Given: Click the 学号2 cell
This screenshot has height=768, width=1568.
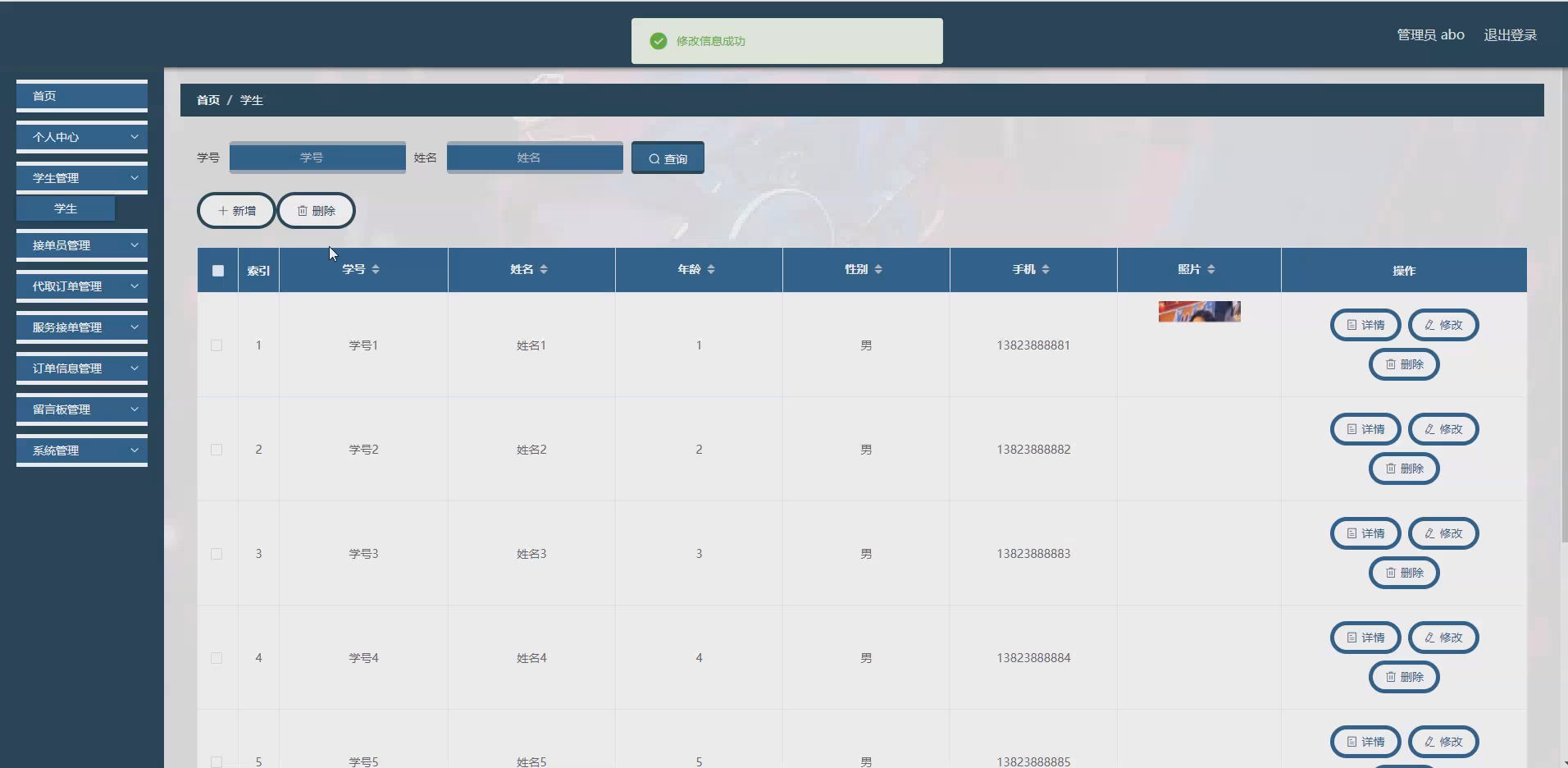Looking at the screenshot, I should [x=363, y=450].
